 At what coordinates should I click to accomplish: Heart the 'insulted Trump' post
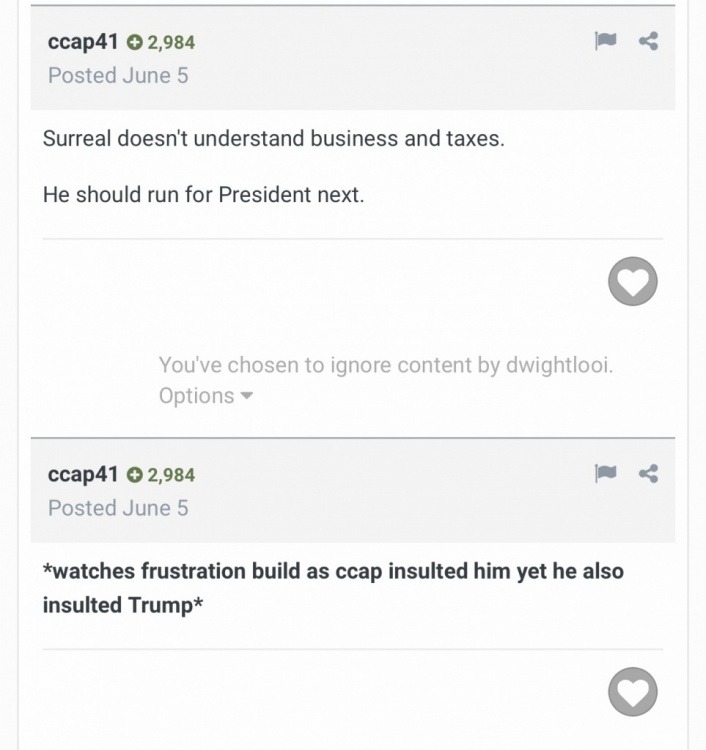[x=632, y=692]
